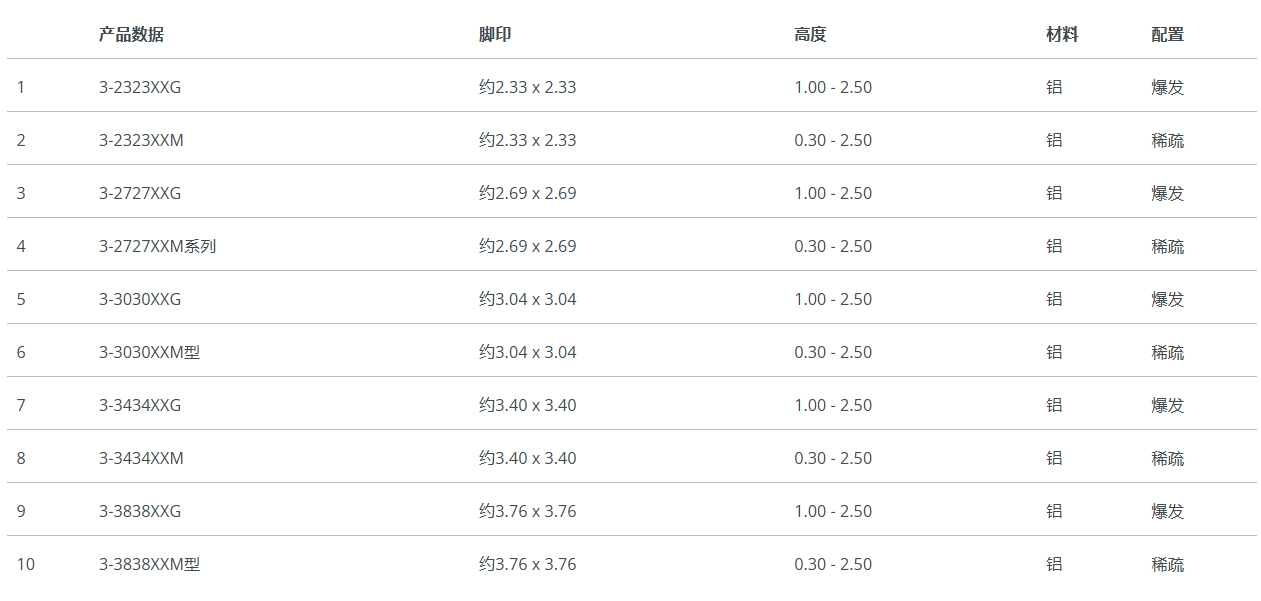Click the 高度 column header
Viewport: 1261px width, 601px height.
coord(810,35)
